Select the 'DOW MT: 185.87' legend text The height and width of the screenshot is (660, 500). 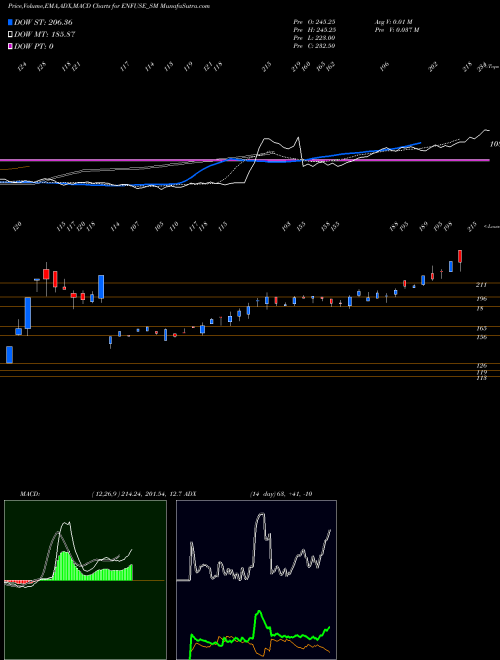click(x=45, y=35)
